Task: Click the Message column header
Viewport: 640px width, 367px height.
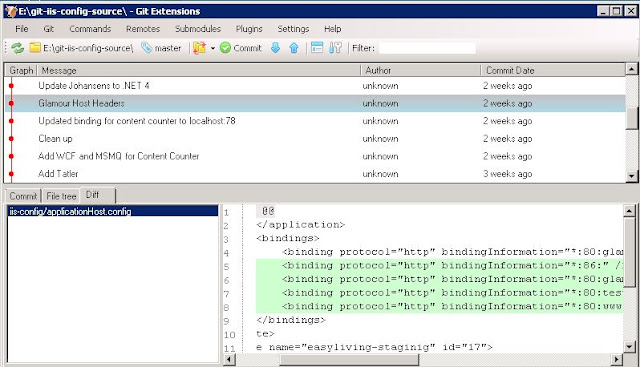Action: (x=199, y=71)
